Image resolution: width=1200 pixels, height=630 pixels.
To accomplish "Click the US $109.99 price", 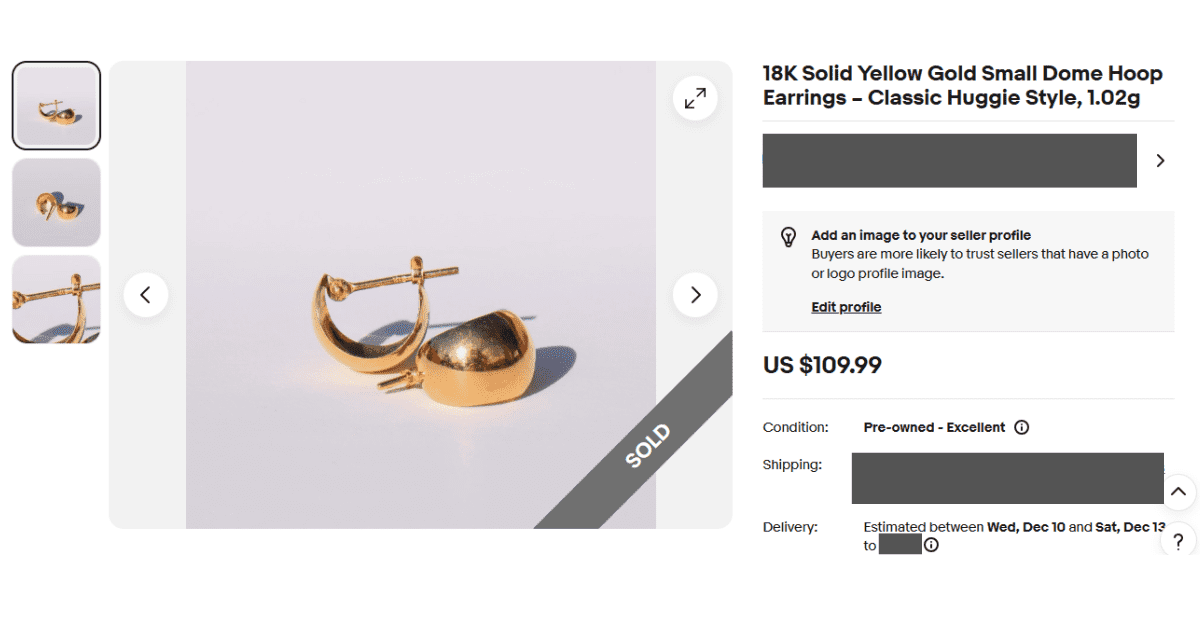I will tap(822, 365).
